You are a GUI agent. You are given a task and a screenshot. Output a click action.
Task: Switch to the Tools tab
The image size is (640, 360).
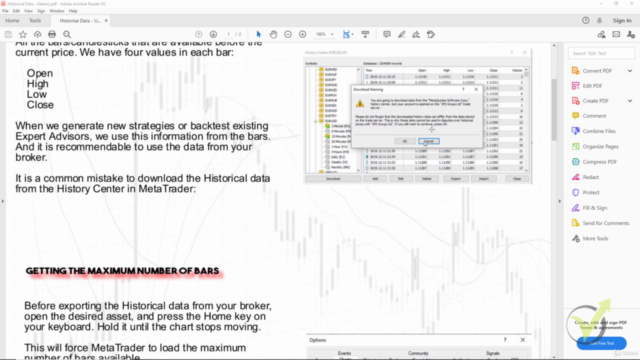click(x=35, y=20)
